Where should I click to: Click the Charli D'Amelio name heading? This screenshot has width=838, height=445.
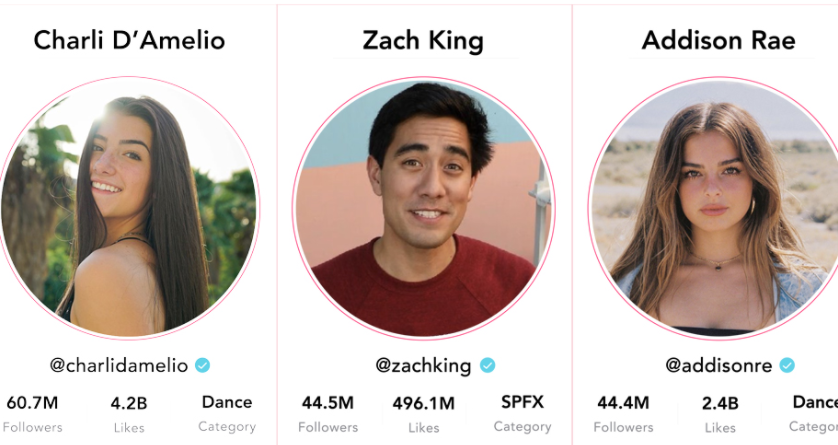click(x=129, y=40)
